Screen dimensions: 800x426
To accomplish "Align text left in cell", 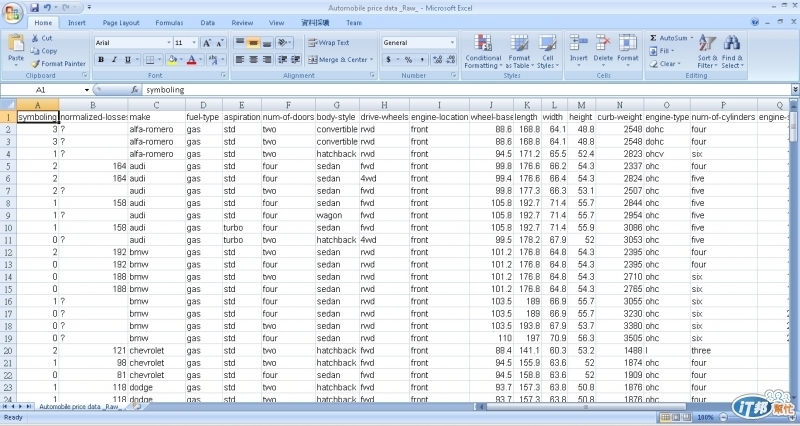I will [x=240, y=60].
